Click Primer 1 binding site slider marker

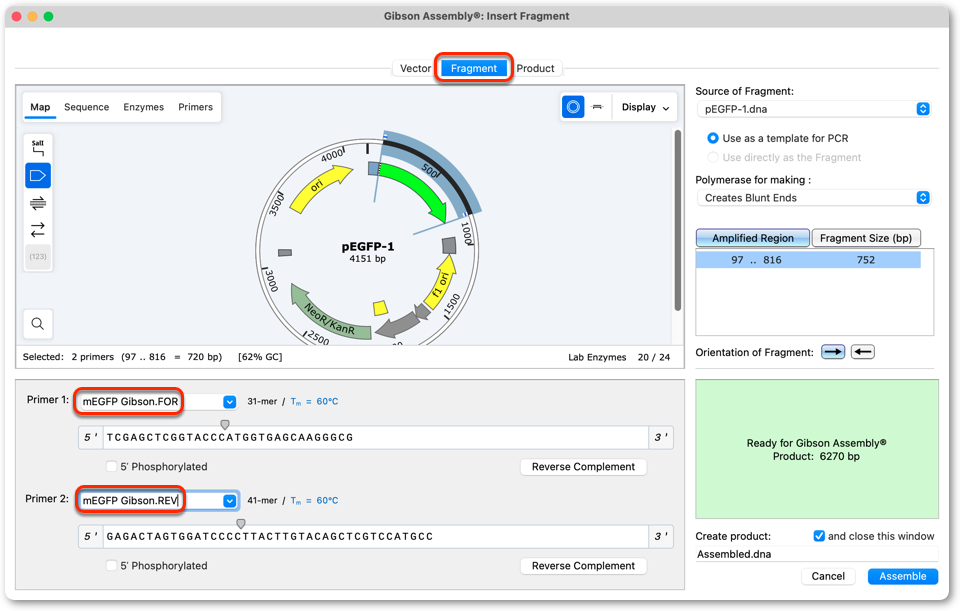225,424
